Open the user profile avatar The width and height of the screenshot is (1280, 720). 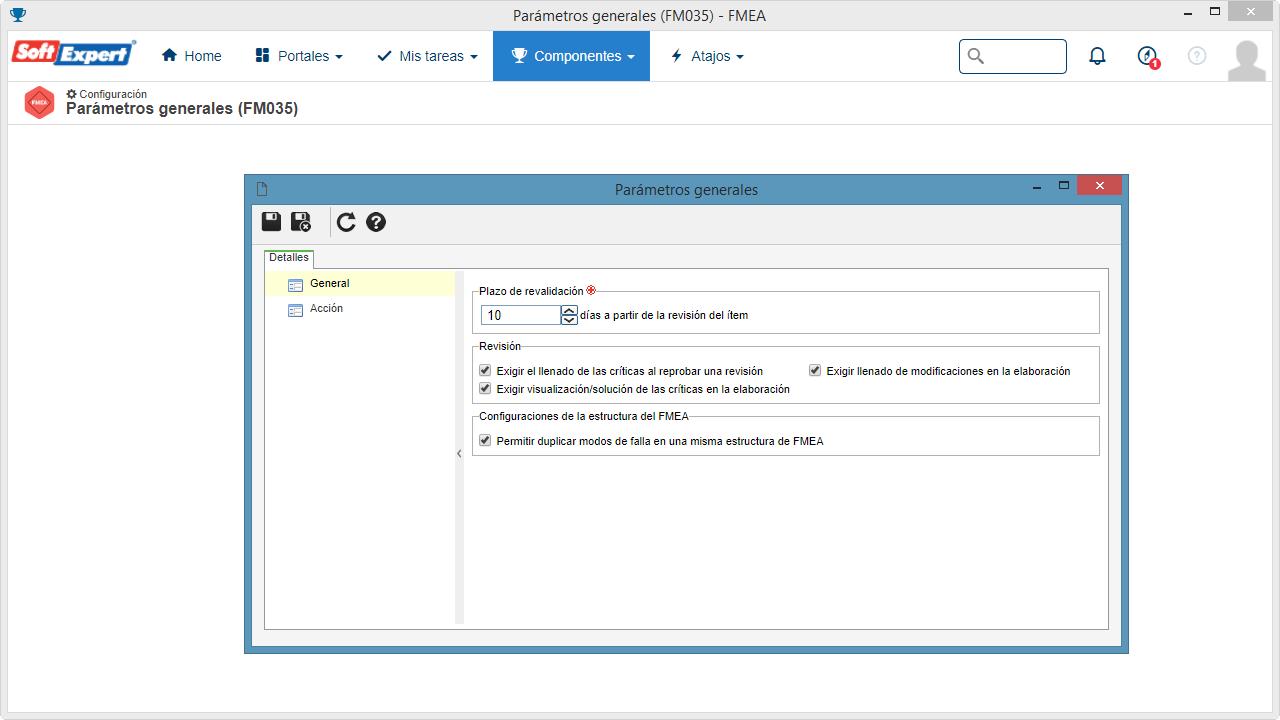coord(1246,60)
